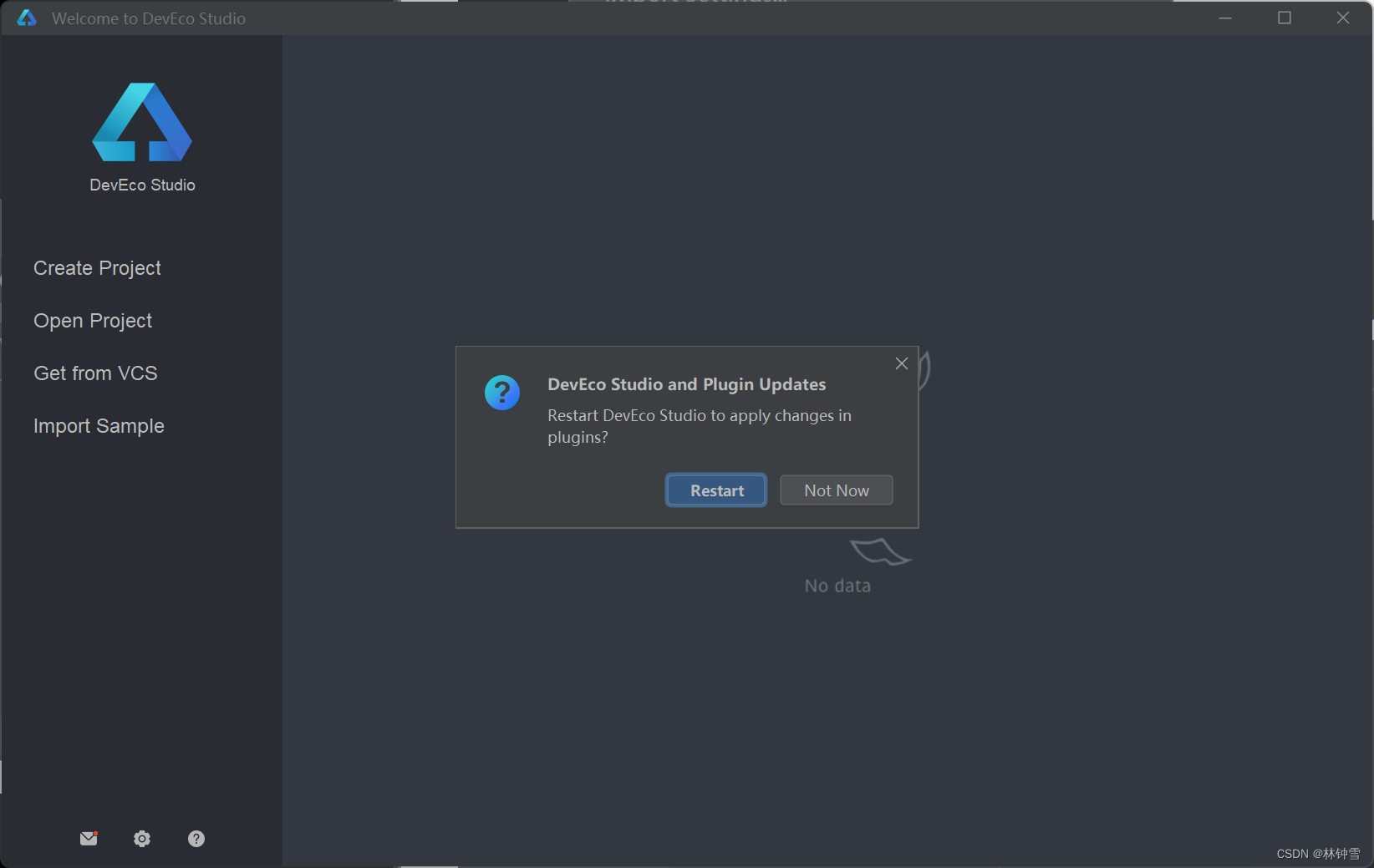The width and height of the screenshot is (1374, 868).
Task: Select Open Project
Action: pyautogui.click(x=93, y=321)
